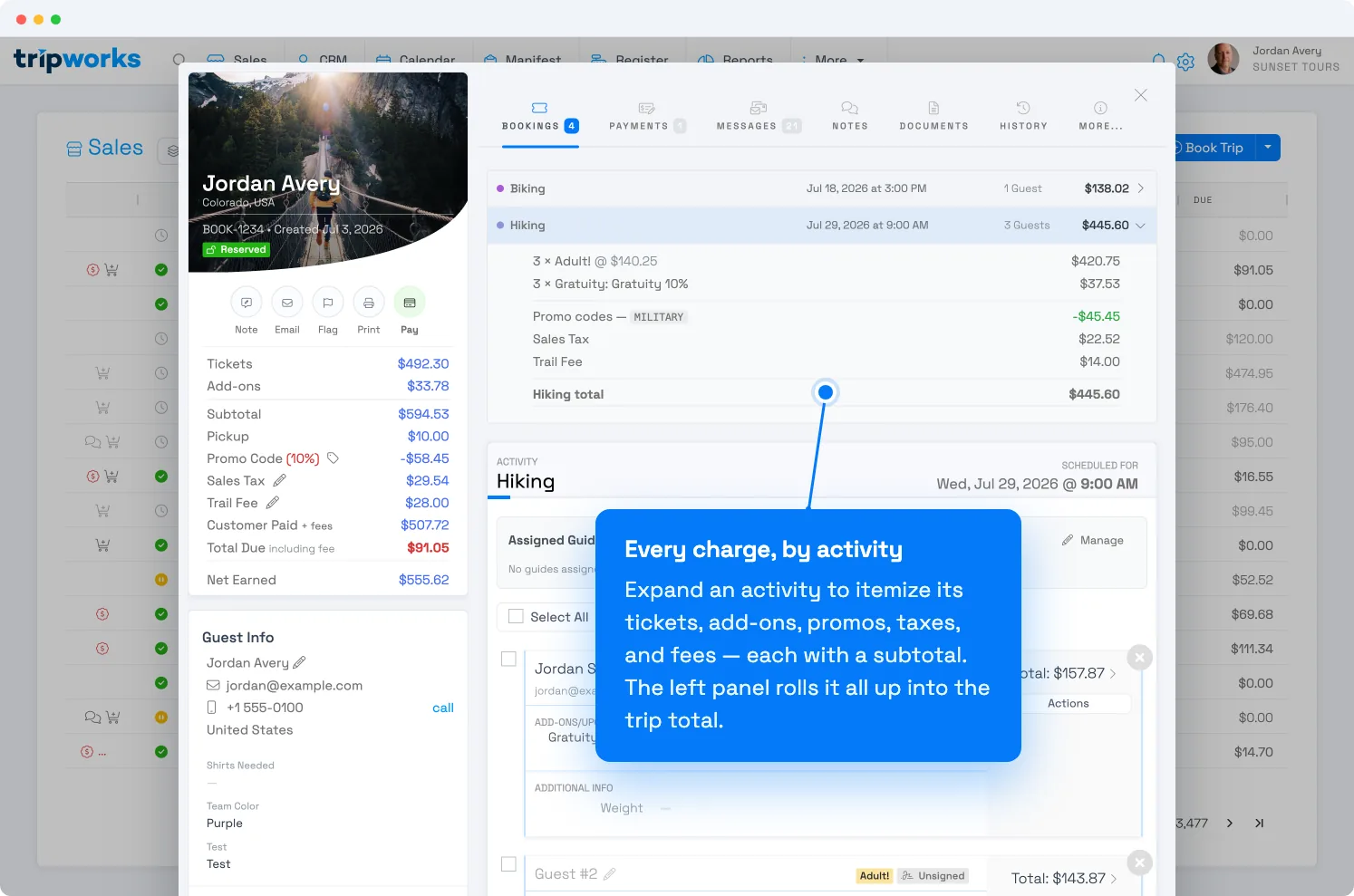Open Book Trip dropdown arrow
This screenshot has height=896, width=1354.
coord(1268,148)
